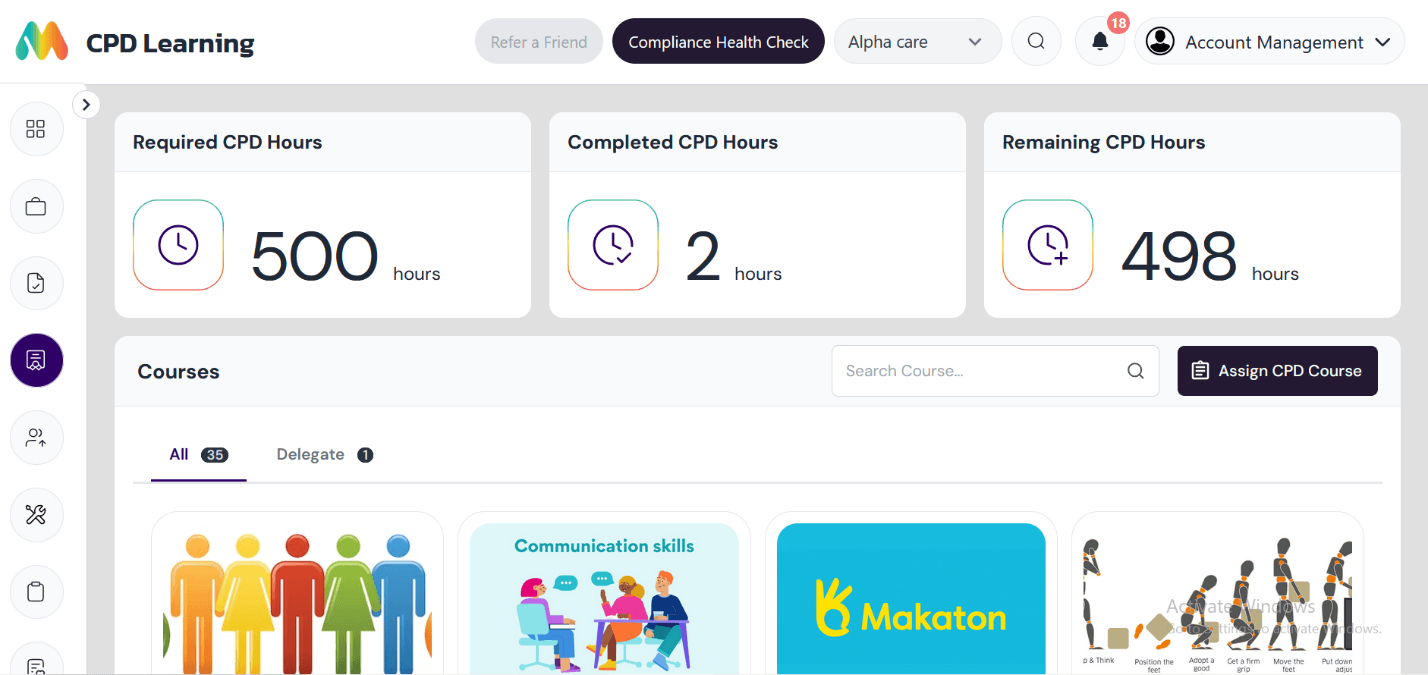Open the dashboard grid icon in sidebar
Viewport: 1428px width, 675px height.
(36, 128)
